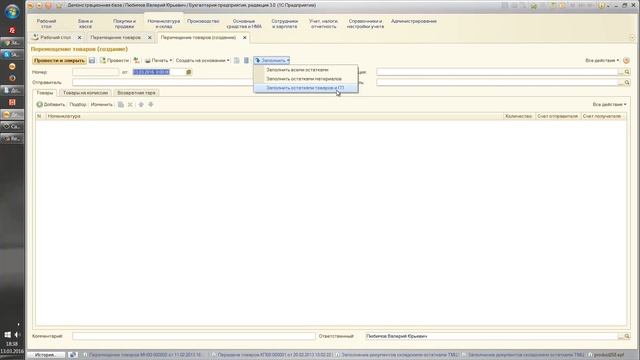Click the second document icon next to Заполнить
Viewport: 640px width, 360px height.
pos(246,60)
